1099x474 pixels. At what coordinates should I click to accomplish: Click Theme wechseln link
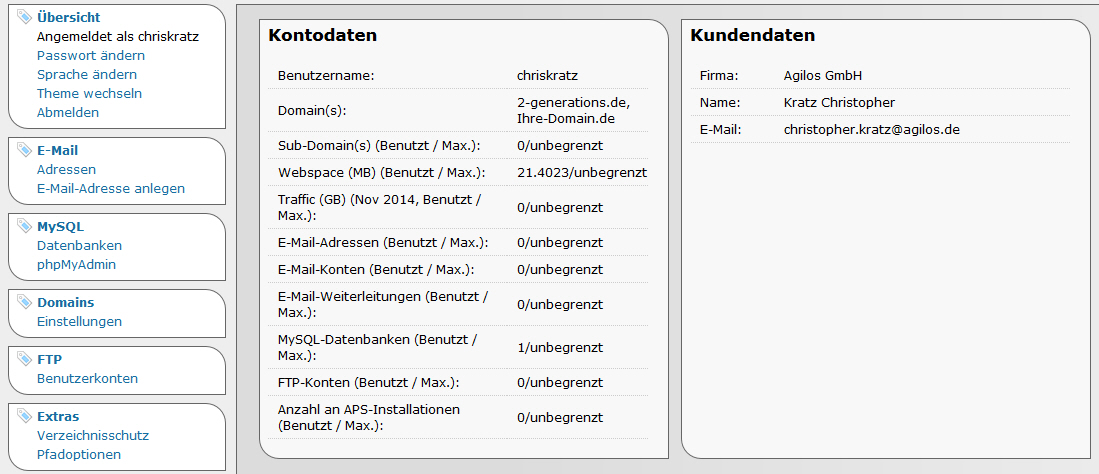(x=90, y=93)
